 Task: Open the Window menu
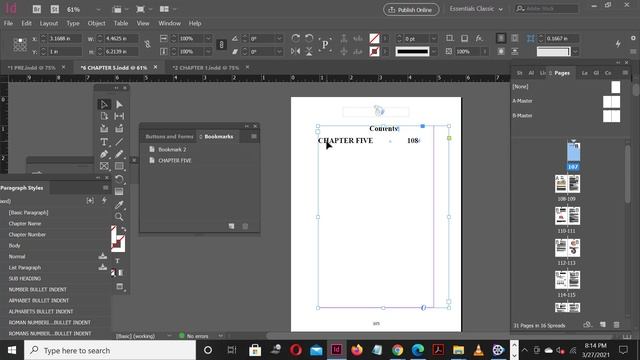pos(169,23)
